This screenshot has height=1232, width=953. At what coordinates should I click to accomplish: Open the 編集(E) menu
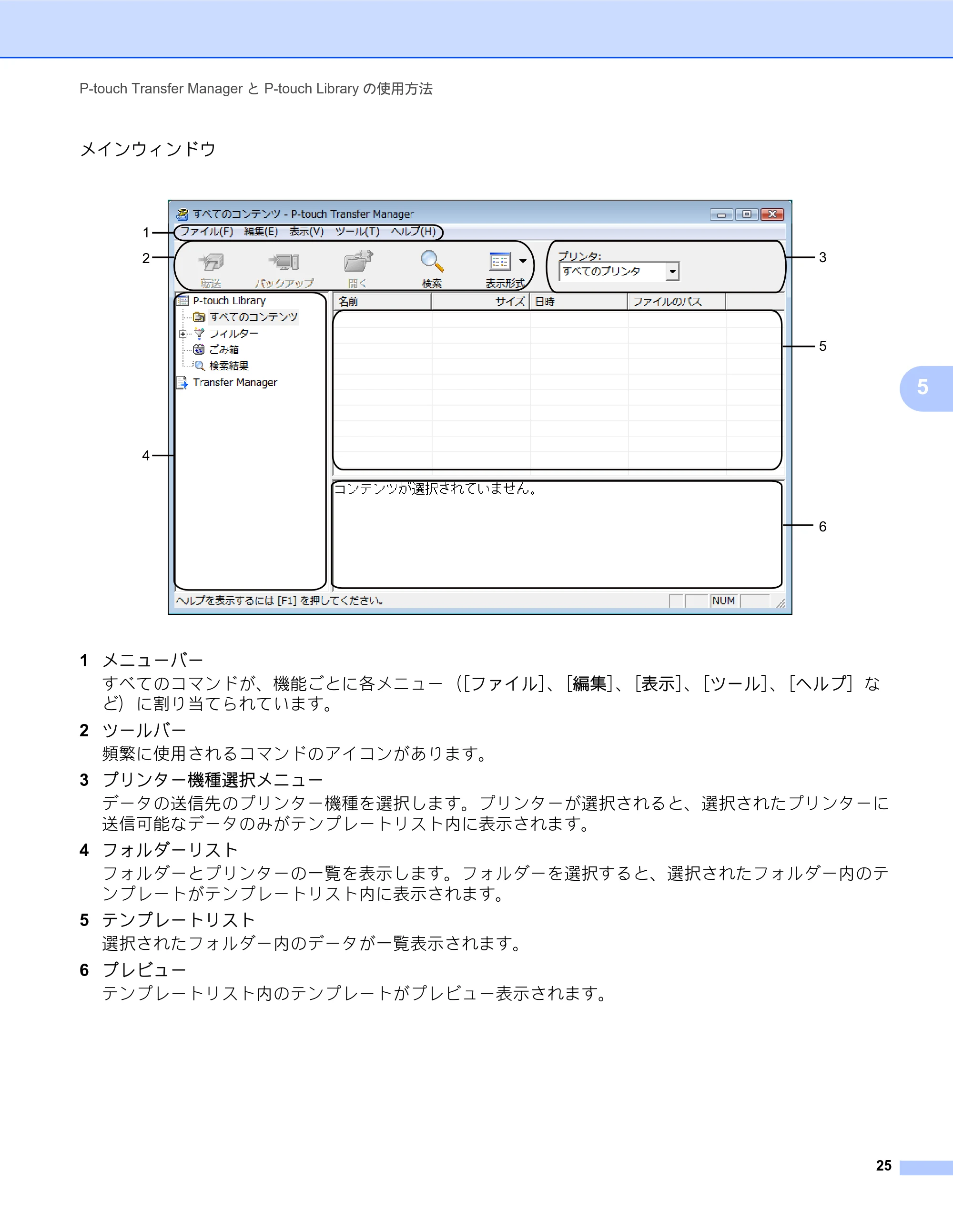(x=261, y=231)
